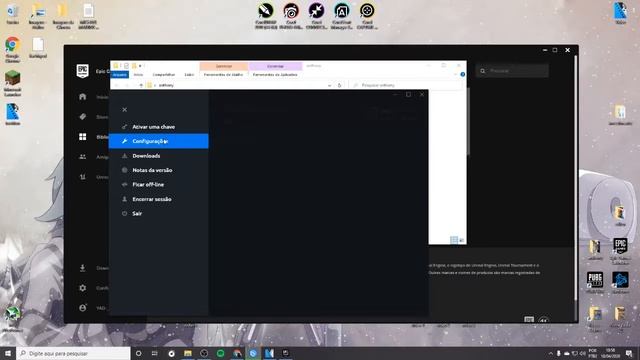Expand quick access toolbar dropdown
This screenshot has height=360, width=640.
coord(140,66)
